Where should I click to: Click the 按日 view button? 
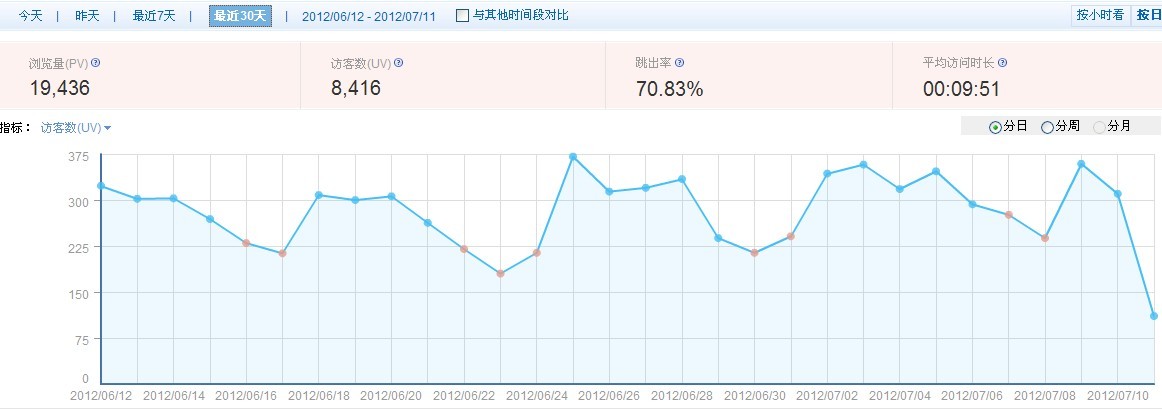coord(1147,15)
